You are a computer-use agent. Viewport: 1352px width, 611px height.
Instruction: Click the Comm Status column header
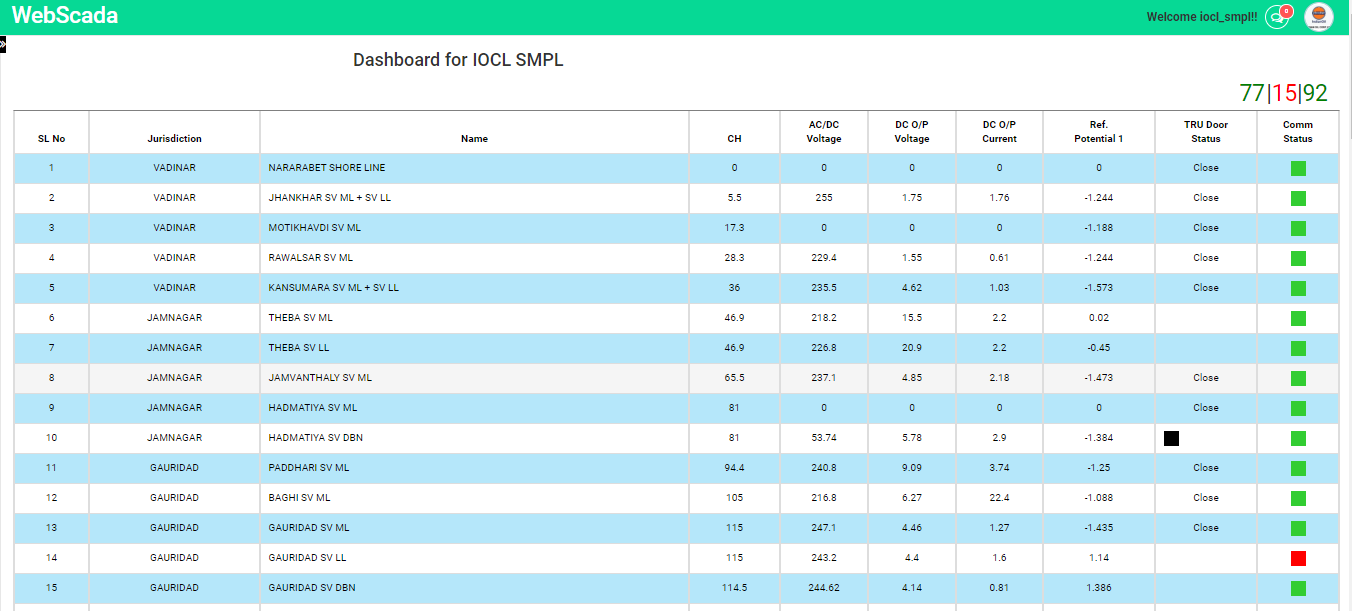tap(1297, 132)
